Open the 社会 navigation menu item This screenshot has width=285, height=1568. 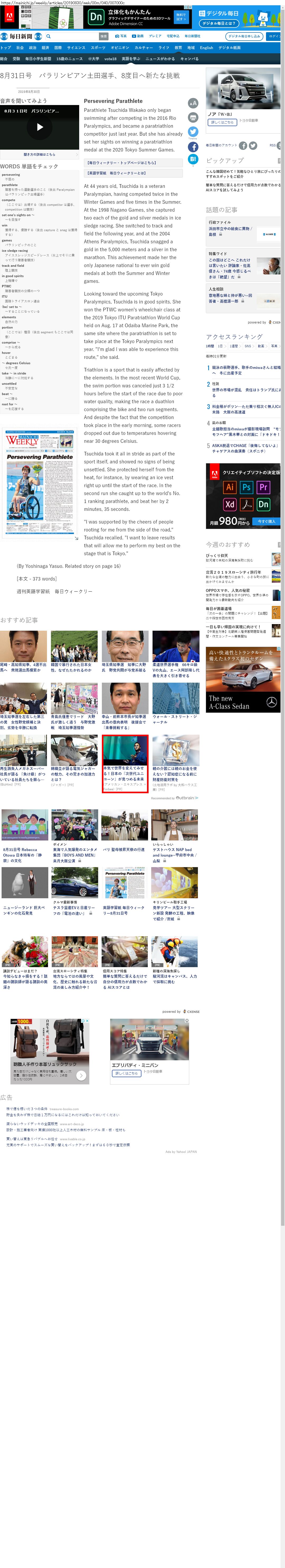tap(20, 47)
